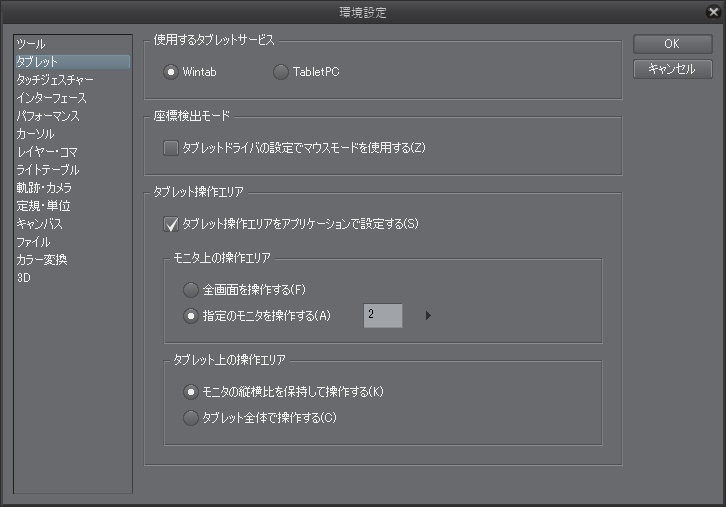The height and width of the screenshot is (507, 726).
Task: Enable マウスモードを使用する checkbox
Action: tap(171, 148)
